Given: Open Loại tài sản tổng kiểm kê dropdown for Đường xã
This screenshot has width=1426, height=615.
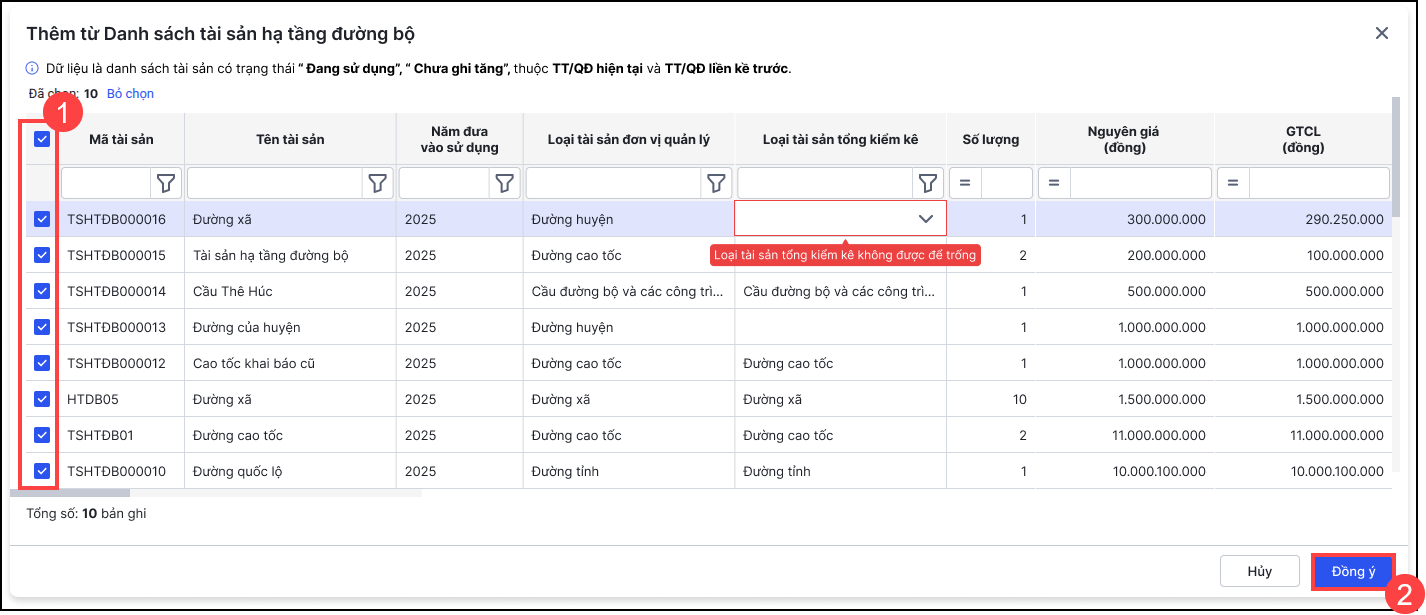Looking at the screenshot, I should [926, 219].
